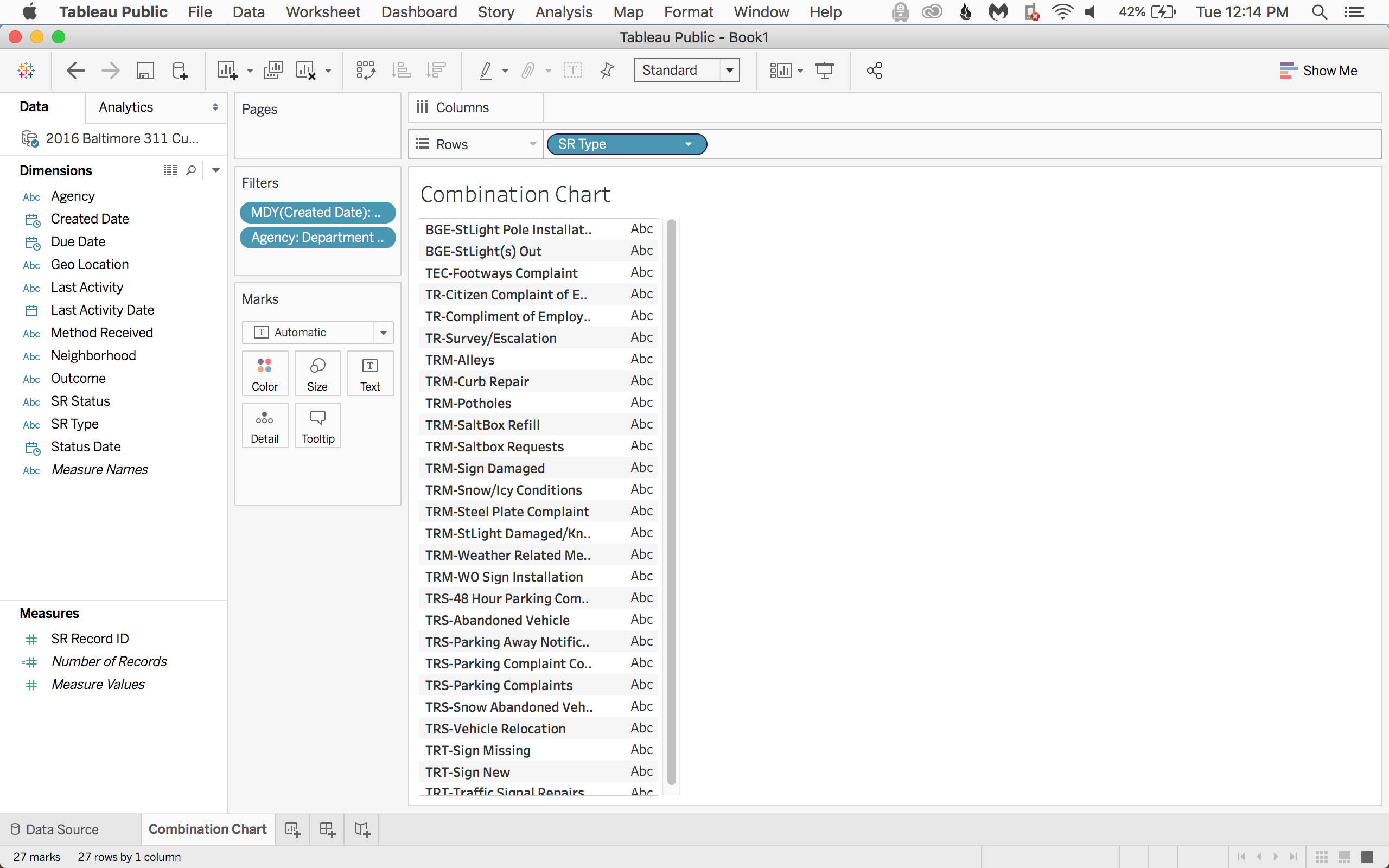Viewport: 1389px width, 868px height.
Task: Open the Color marks card
Action: tap(265, 374)
